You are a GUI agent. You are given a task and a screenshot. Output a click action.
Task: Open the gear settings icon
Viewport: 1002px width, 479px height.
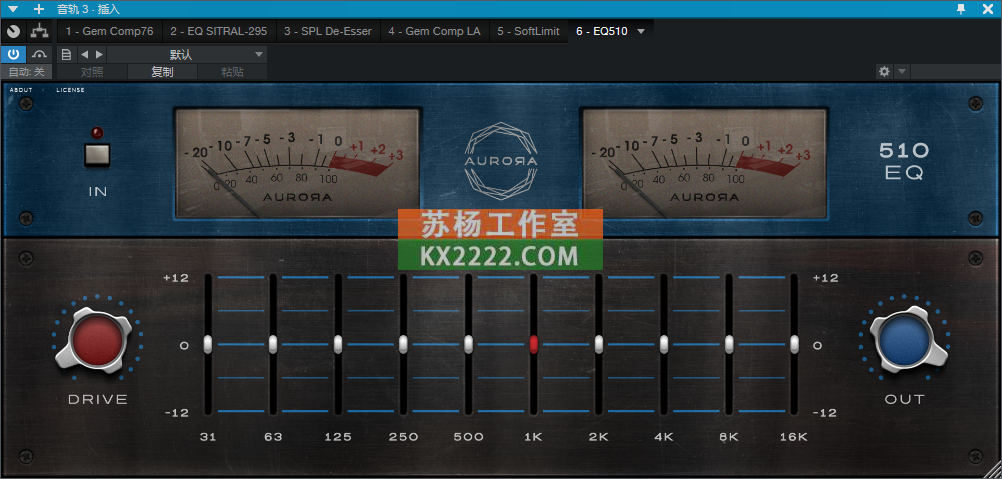pos(884,72)
